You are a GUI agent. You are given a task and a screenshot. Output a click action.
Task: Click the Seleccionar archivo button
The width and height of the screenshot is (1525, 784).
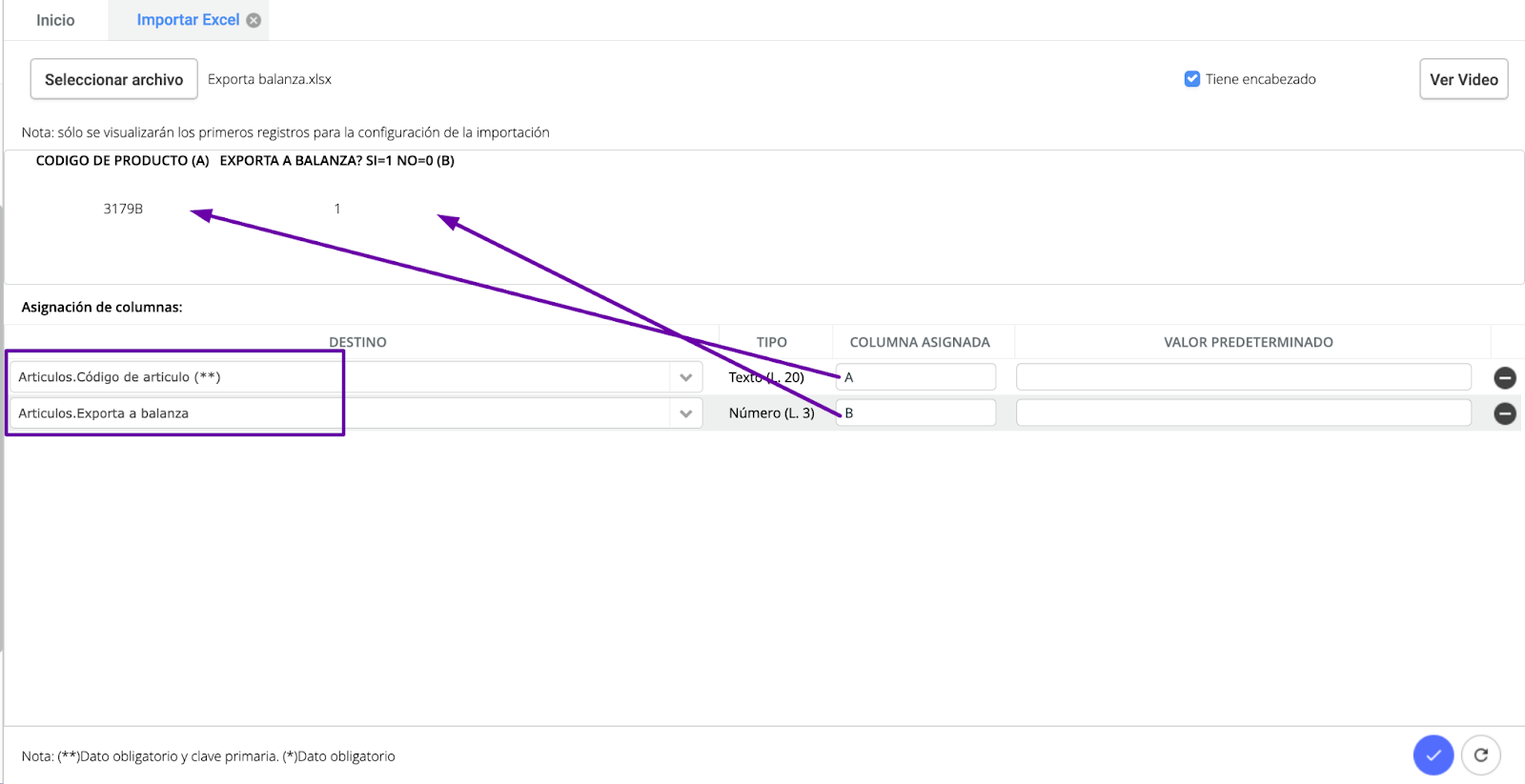click(x=113, y=79)
